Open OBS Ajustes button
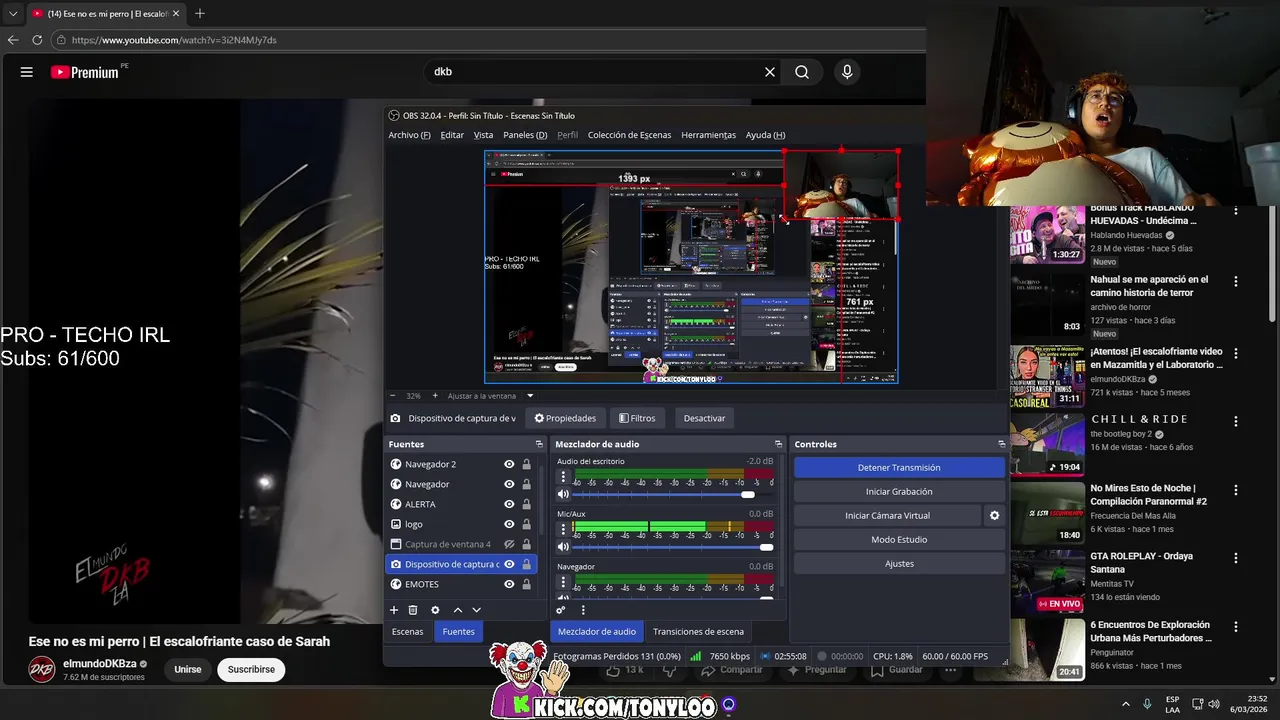Viewport: 1280px width, 720px height. 899,564
